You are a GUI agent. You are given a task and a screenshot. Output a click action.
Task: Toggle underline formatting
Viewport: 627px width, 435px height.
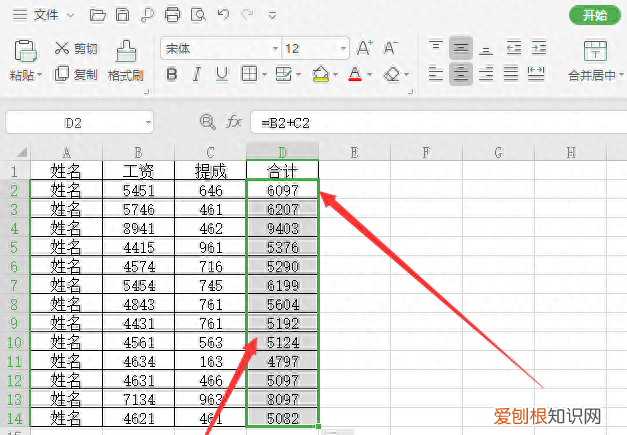coord(222,74)
